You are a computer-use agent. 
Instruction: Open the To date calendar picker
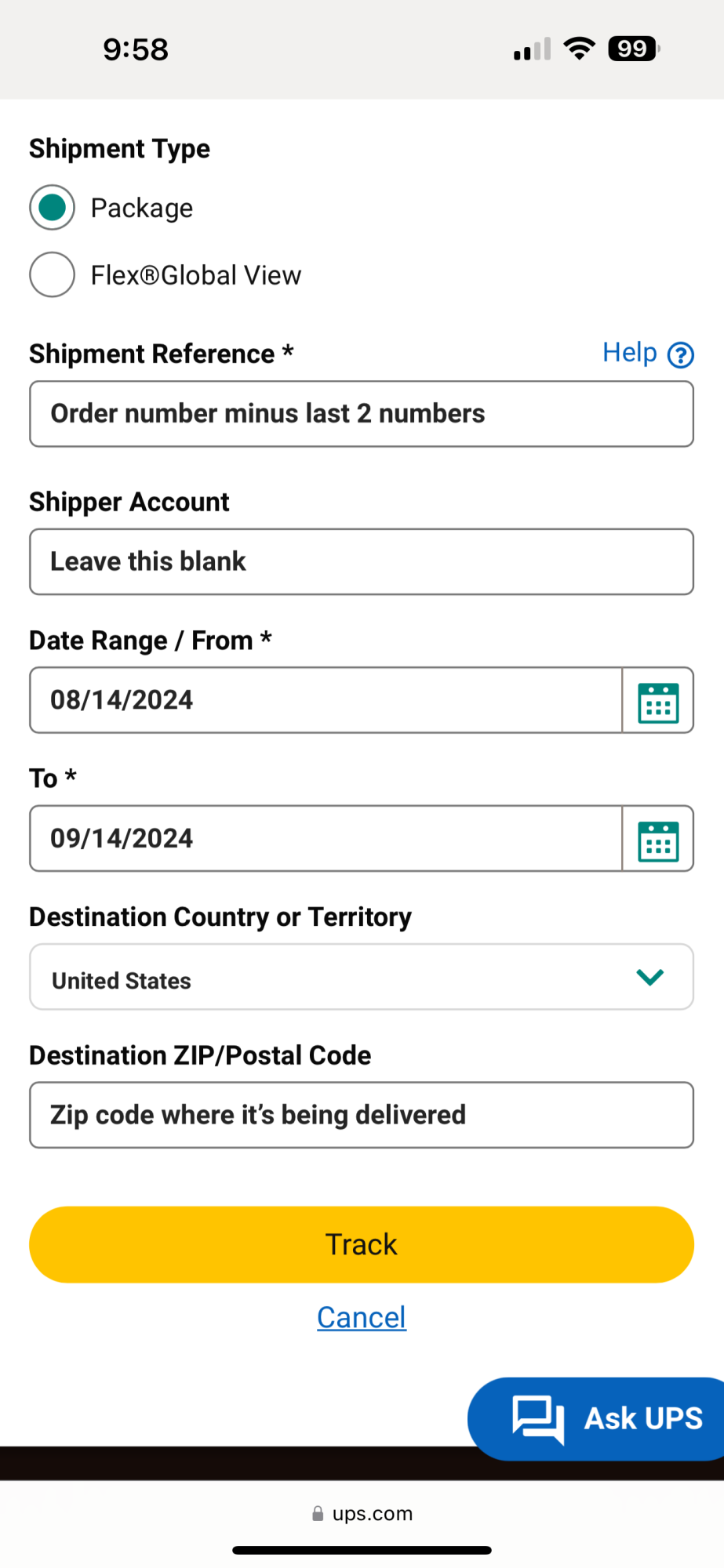[658, 839]
